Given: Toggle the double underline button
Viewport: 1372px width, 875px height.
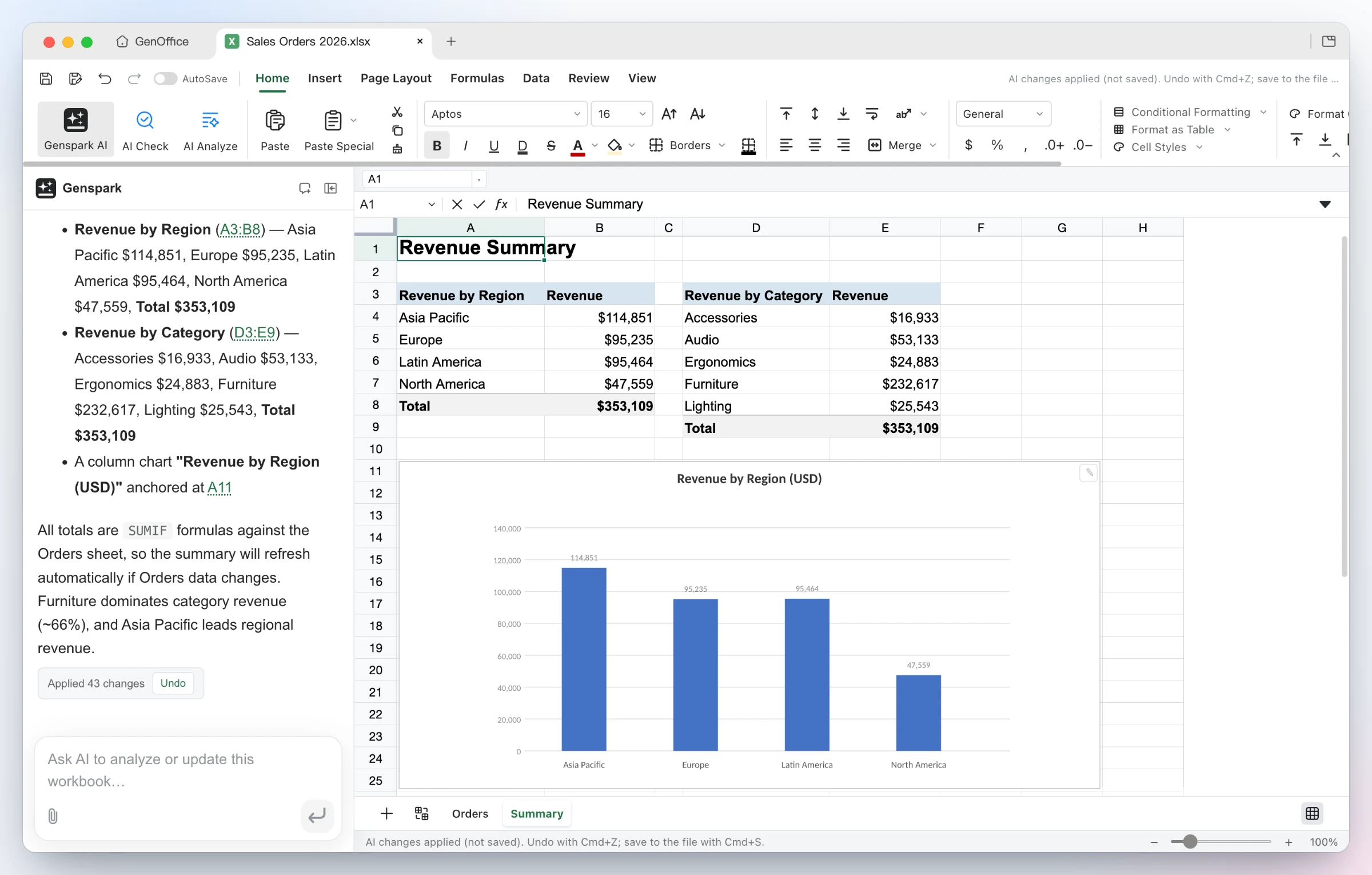Looking at the screenshot, I should (523, 145).
